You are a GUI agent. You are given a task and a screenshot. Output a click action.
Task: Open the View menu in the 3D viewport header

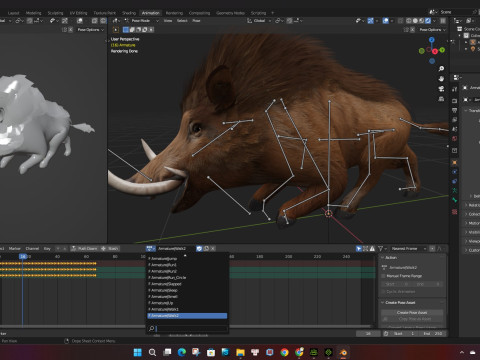168,21
